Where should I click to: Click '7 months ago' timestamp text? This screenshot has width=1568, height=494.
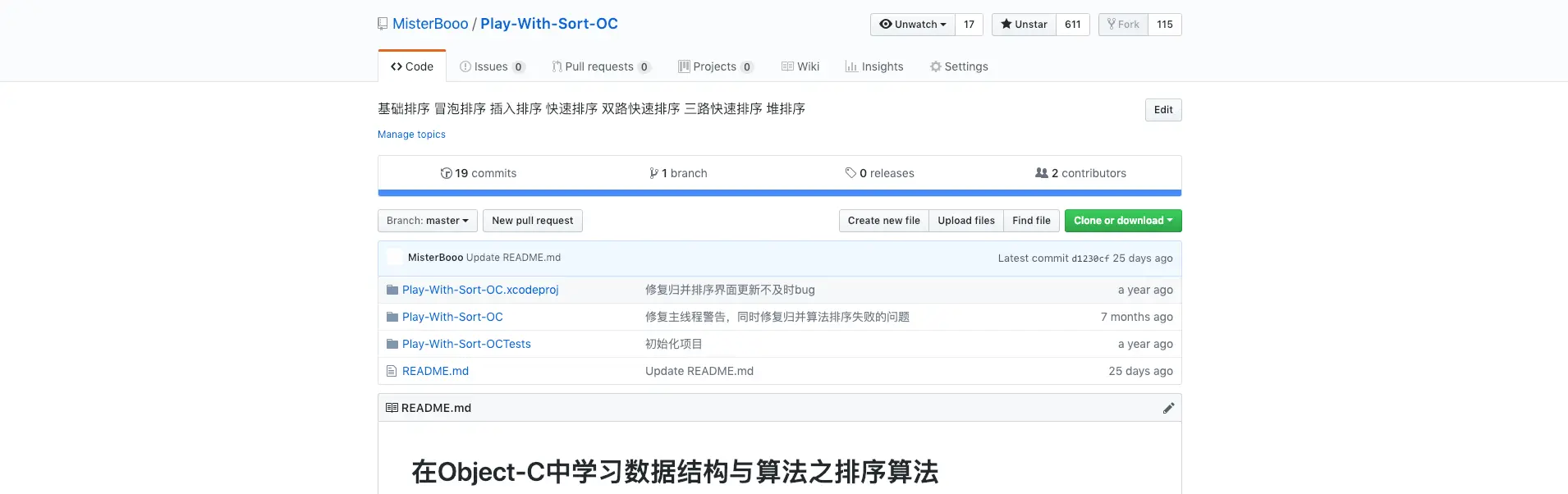pyautogui.click(x=1137, y=317)
